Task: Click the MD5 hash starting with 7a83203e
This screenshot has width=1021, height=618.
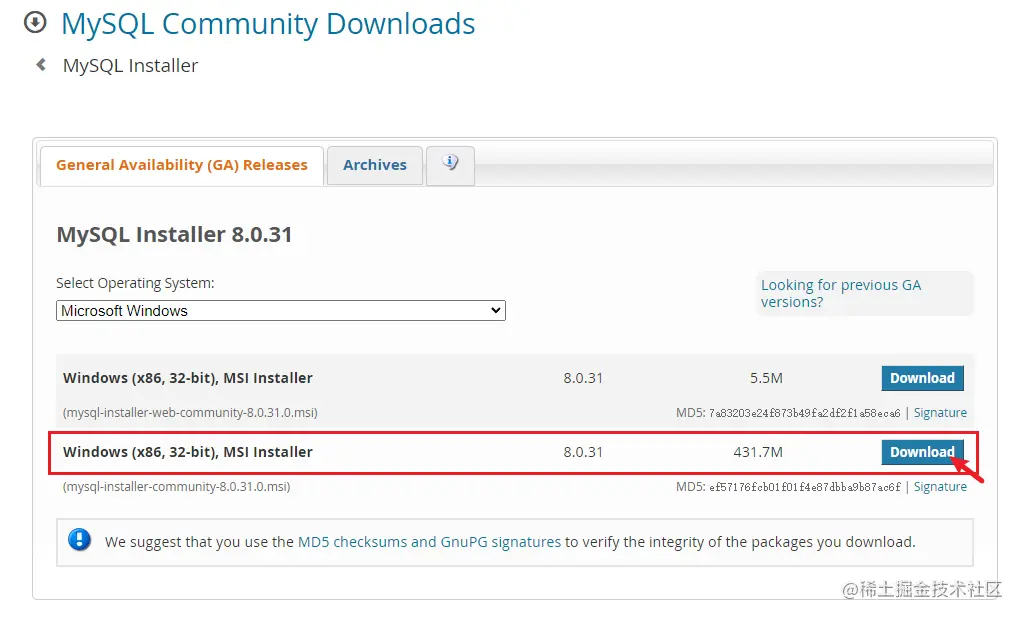Action: pos(804,413)
